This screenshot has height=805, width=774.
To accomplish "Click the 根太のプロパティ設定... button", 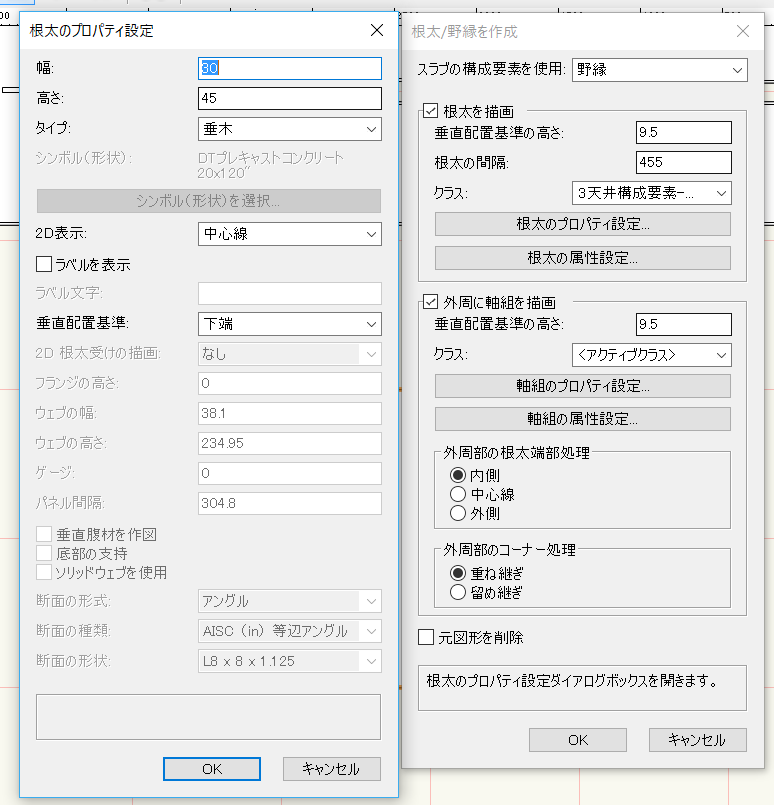I will [x=582, y=224].
